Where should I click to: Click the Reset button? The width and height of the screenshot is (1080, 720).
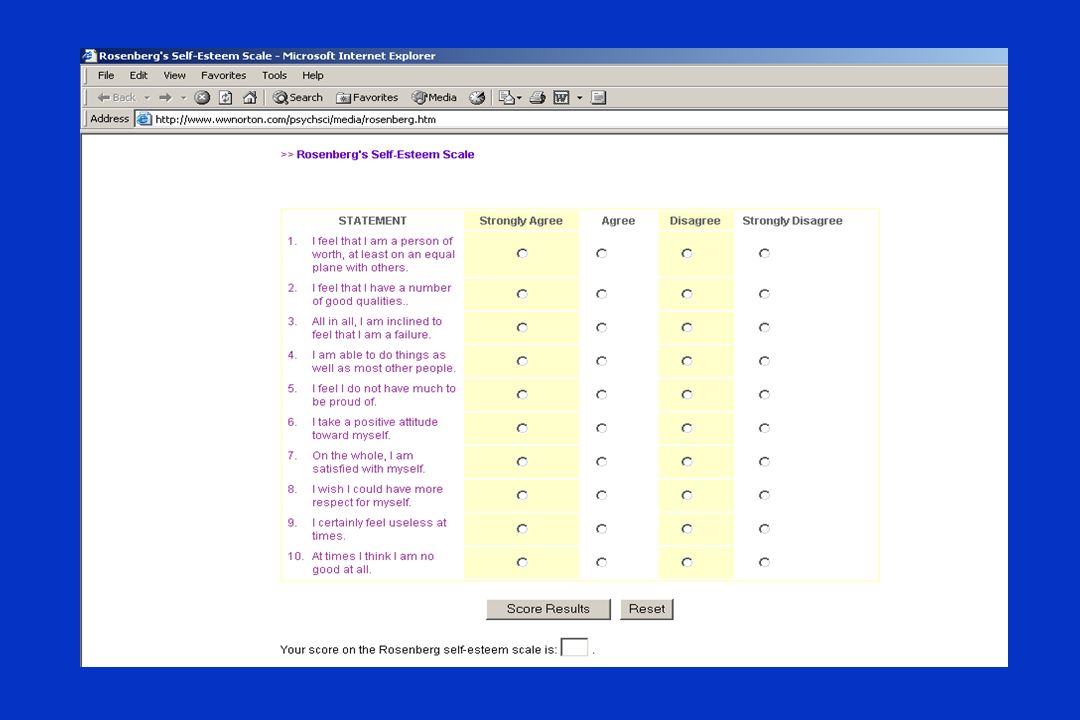(x=647, y=609)
